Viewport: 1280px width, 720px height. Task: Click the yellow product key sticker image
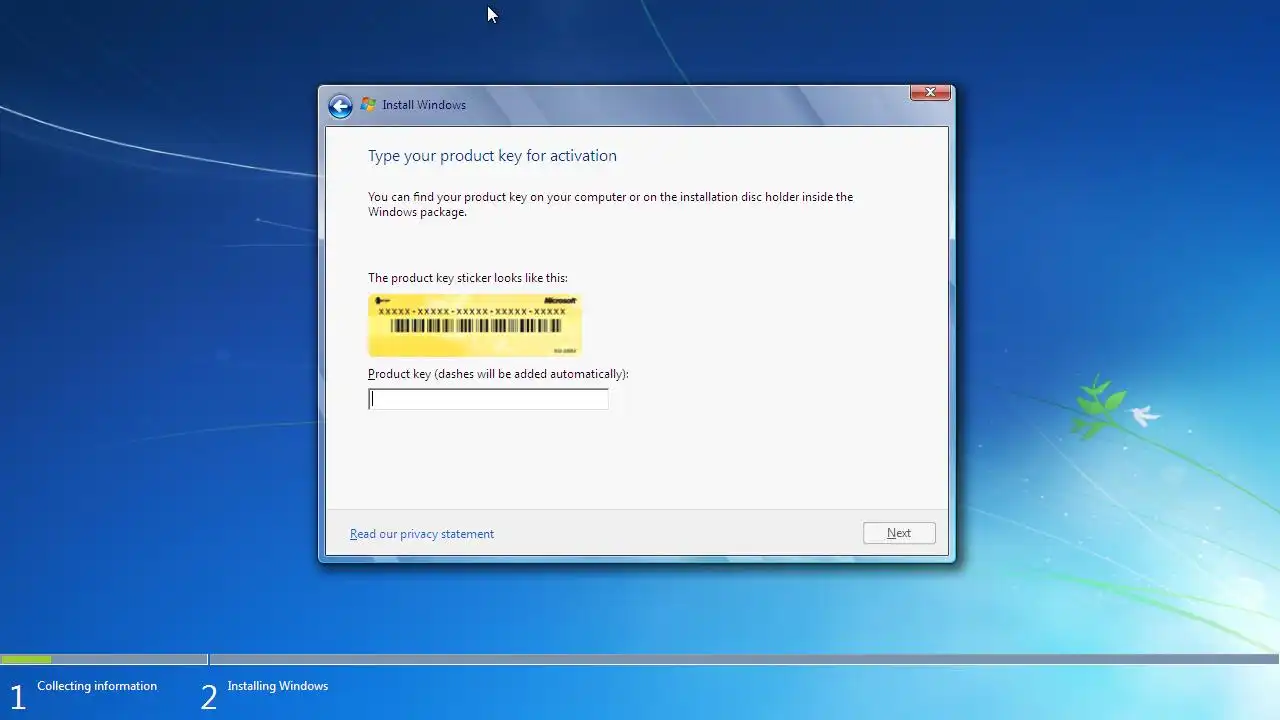[x=475, y=325]
